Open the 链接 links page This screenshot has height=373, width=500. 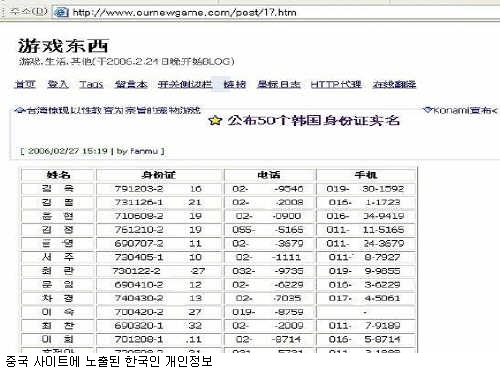235,84
